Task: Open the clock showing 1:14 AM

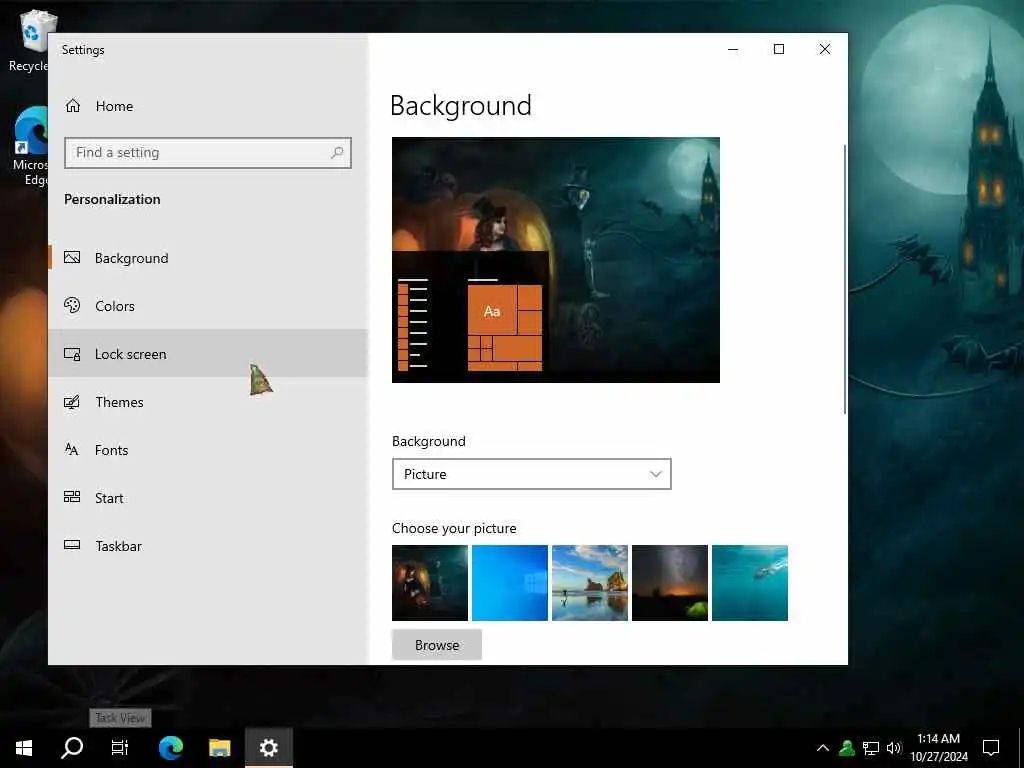Action: tap(938, 748)
